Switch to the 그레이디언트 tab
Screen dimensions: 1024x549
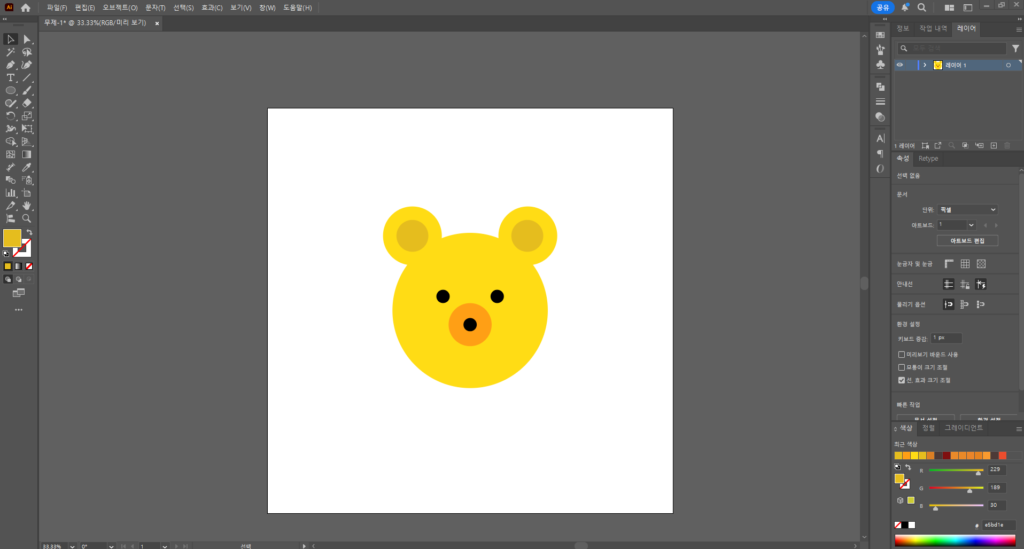[x=964, y=427]
